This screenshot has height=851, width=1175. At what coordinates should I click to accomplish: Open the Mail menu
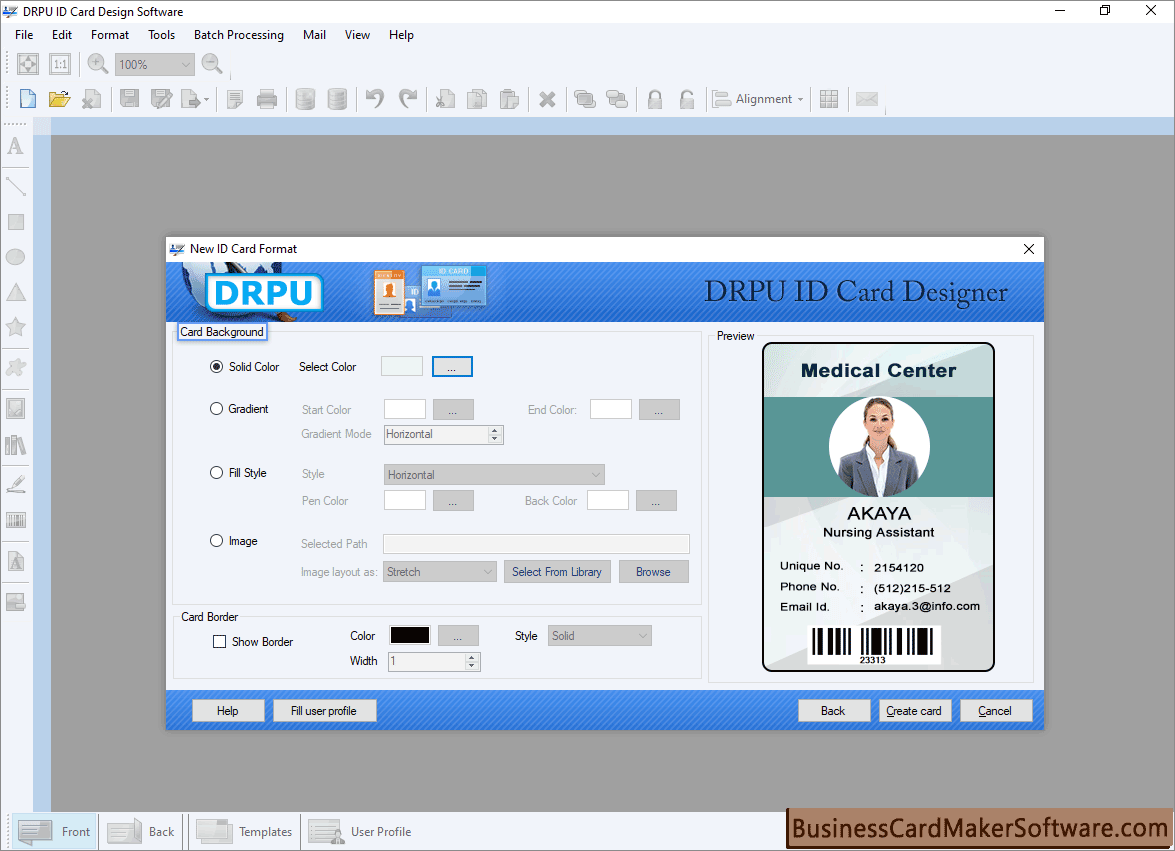pyautogui.click(x=314, y=34)
